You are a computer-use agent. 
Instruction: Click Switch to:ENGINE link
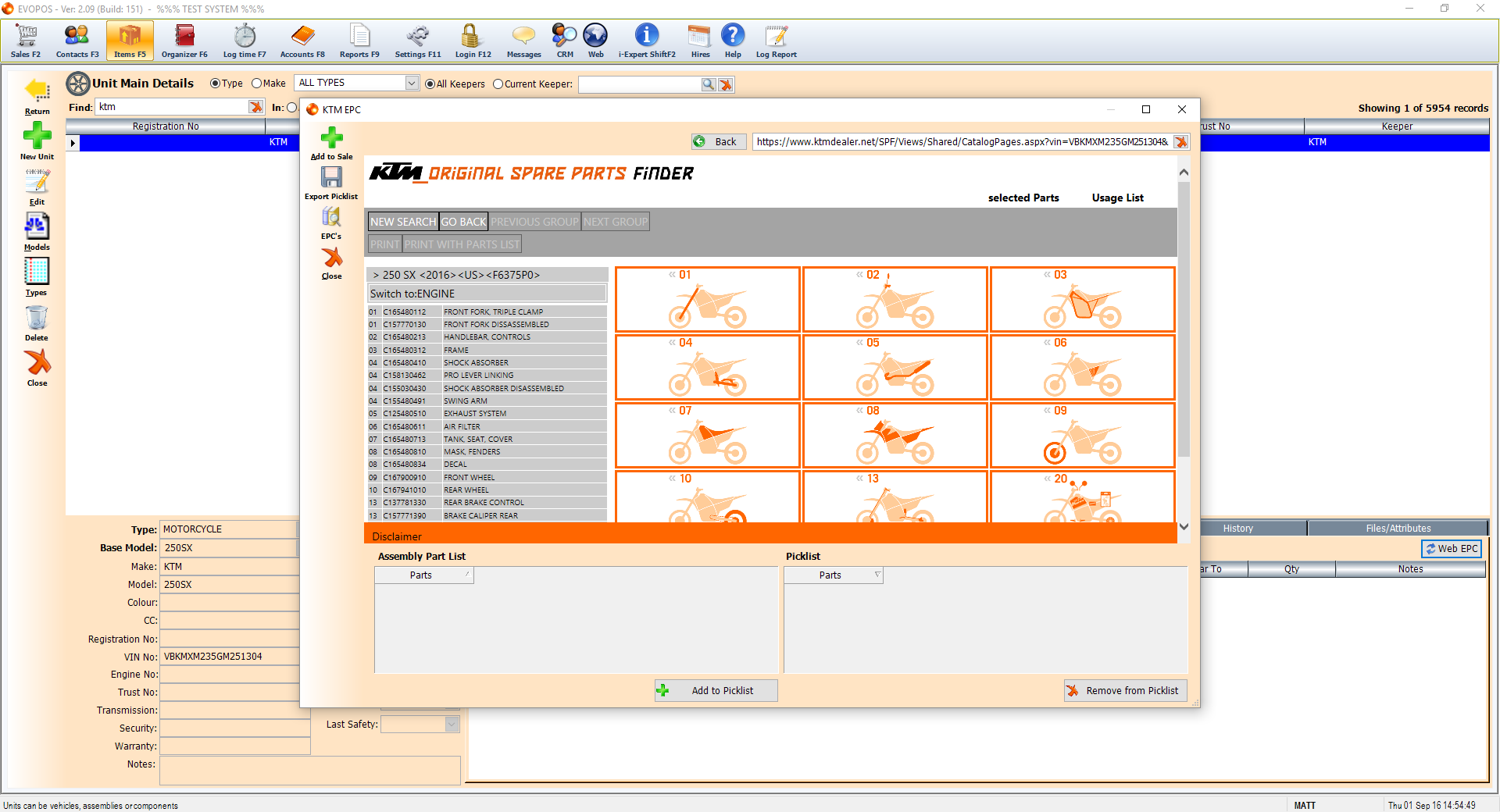tap(487, 294)
